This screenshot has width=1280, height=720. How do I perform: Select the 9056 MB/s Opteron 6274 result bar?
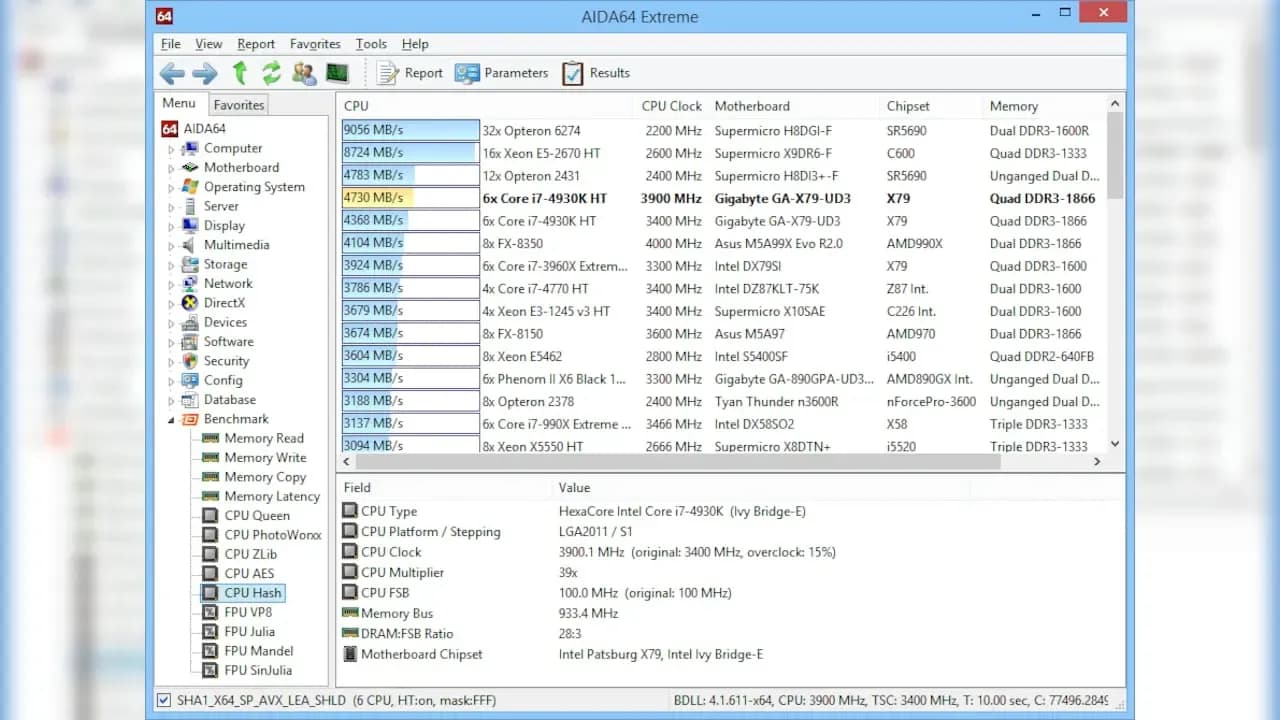pos(411,131)
